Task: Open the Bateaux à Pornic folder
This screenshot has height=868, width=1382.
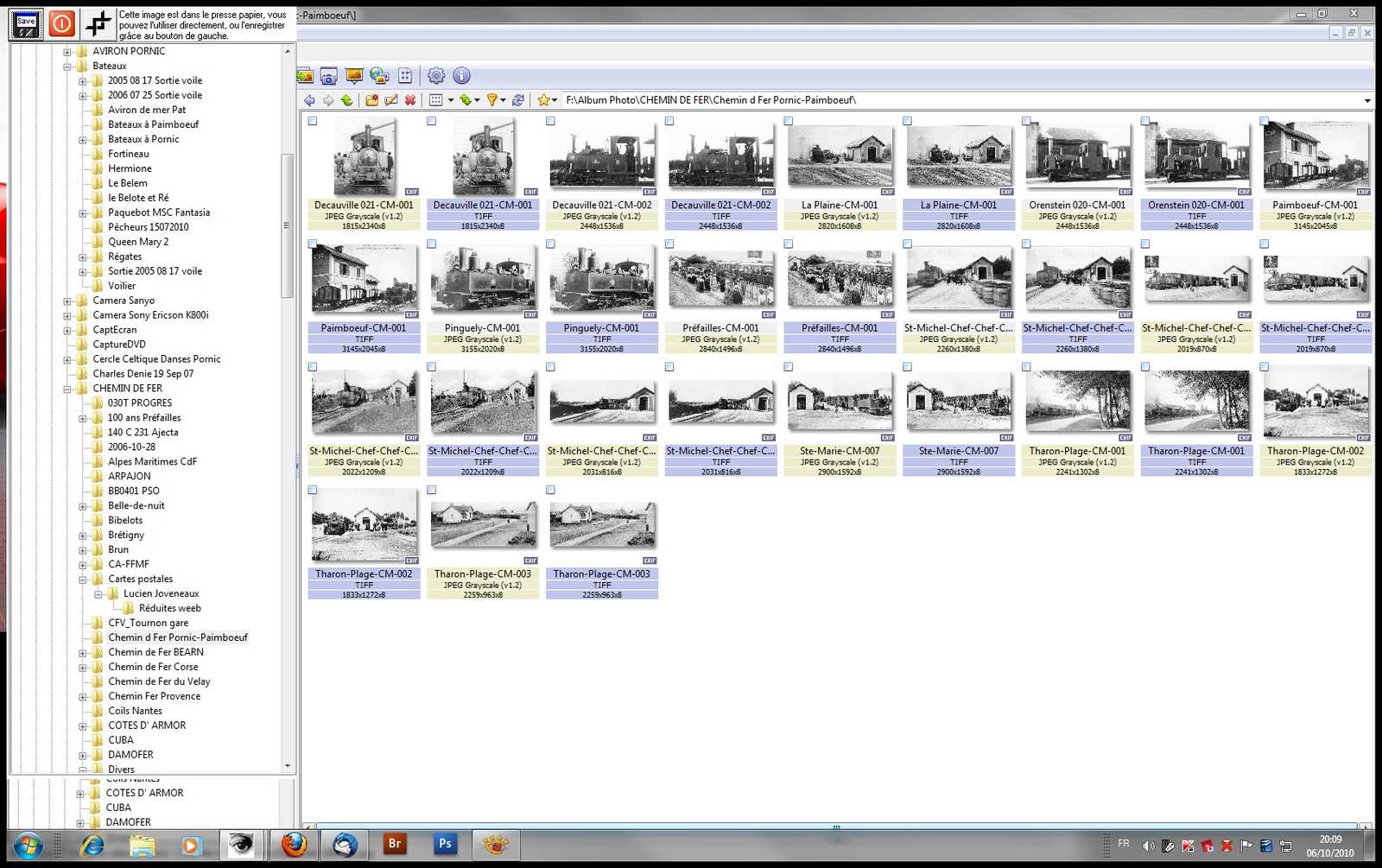Action: click(143, 139)
